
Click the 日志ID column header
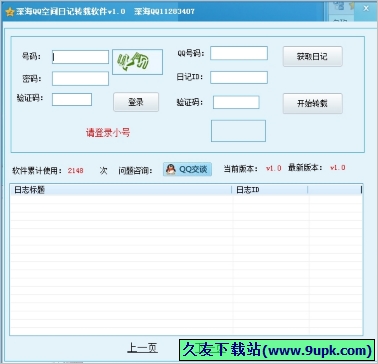pyautogui.click(x=270, y=190)
